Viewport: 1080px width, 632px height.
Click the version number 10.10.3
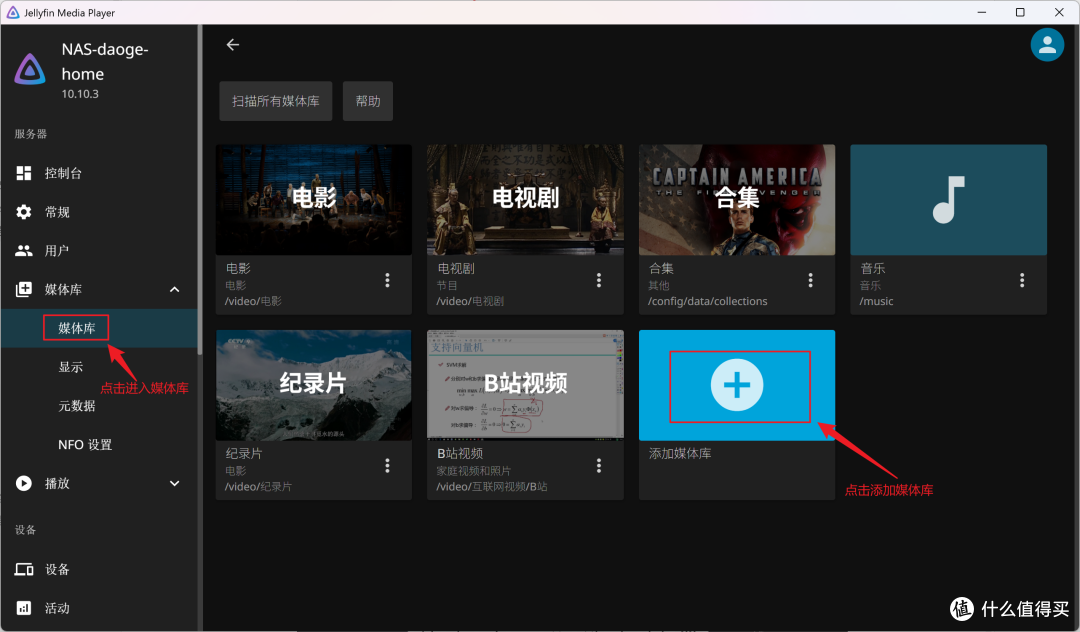coord(80,94)
